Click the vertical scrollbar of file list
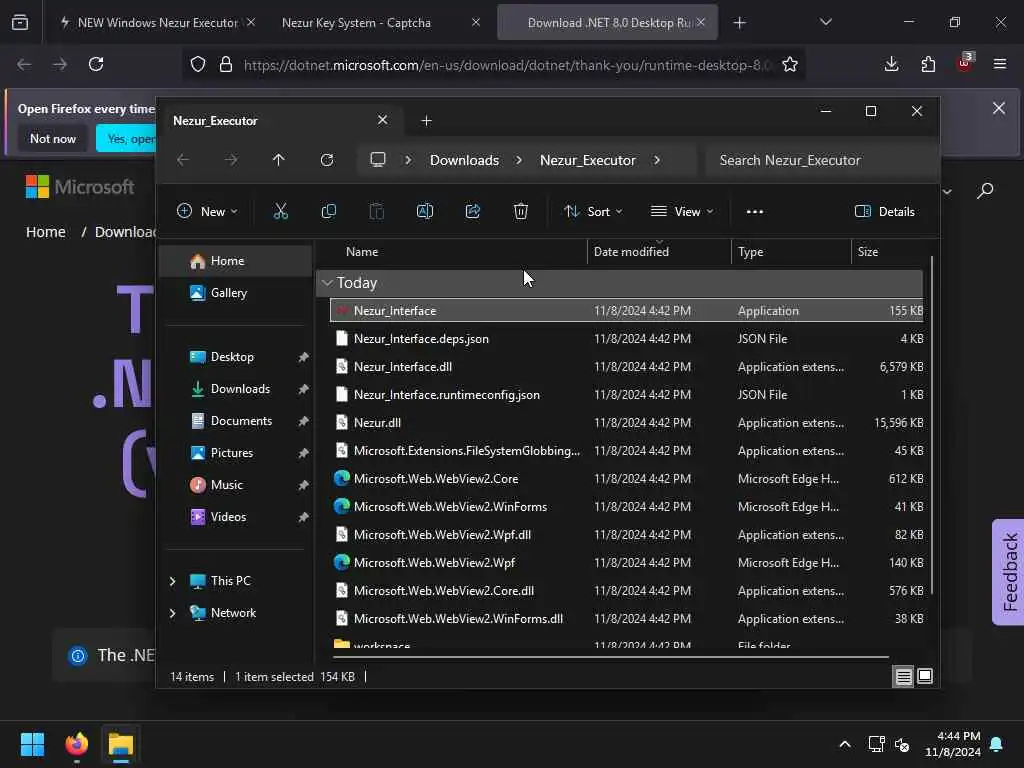 [932, 424]
